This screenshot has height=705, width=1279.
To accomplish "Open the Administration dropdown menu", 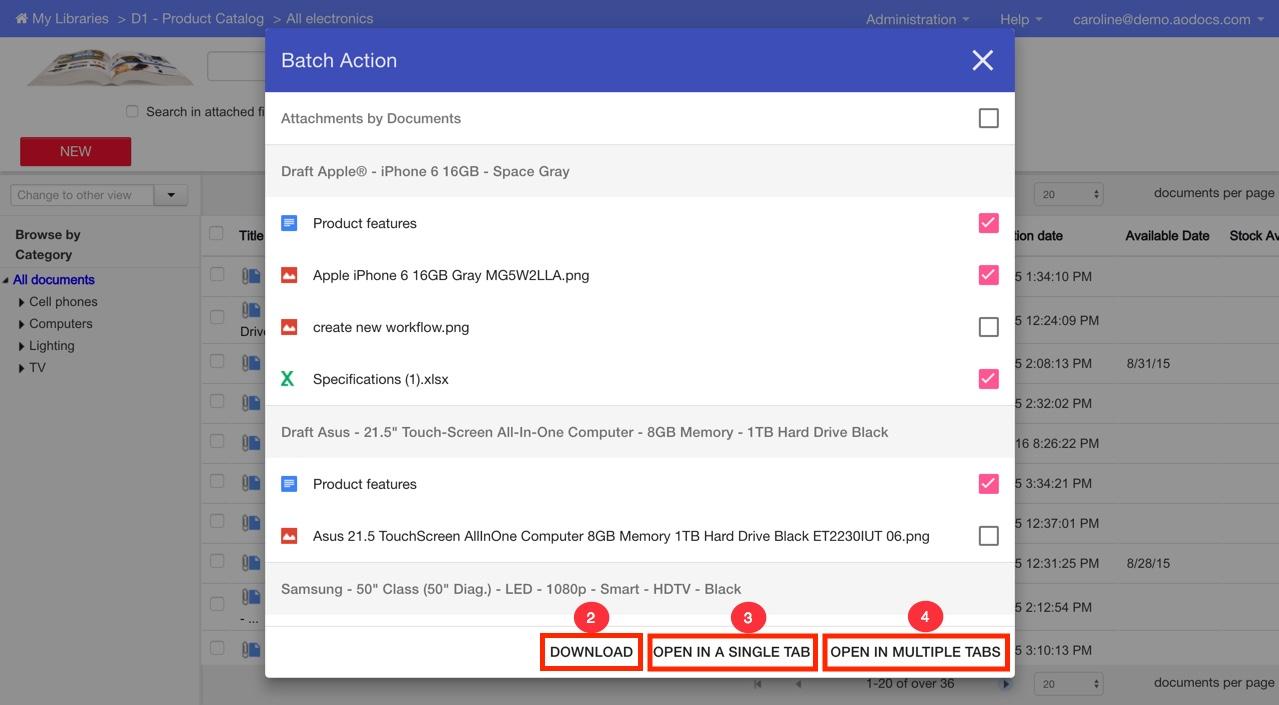I will 917,19.
